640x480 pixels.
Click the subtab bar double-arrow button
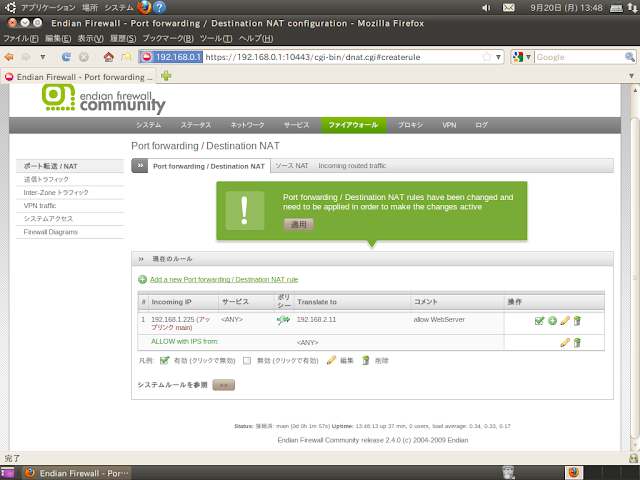click(x=140, y=166)
